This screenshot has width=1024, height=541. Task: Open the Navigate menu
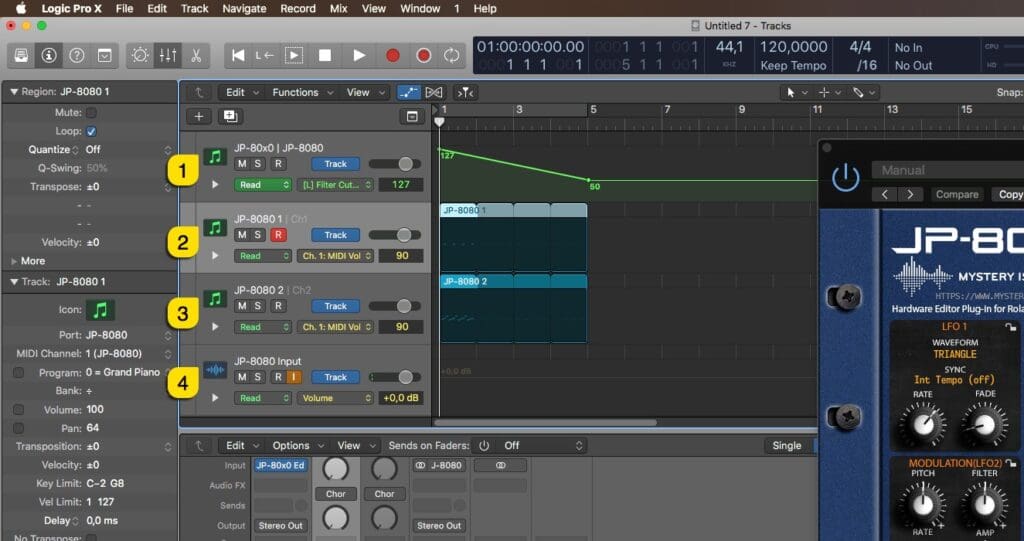click(x=244, y=8)
